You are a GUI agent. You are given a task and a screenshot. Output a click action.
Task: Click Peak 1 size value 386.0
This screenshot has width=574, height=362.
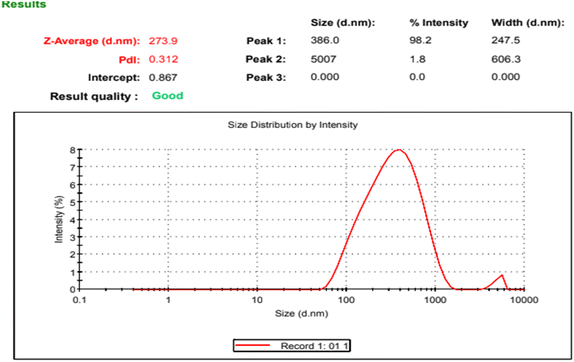click(x=325, y=40)
